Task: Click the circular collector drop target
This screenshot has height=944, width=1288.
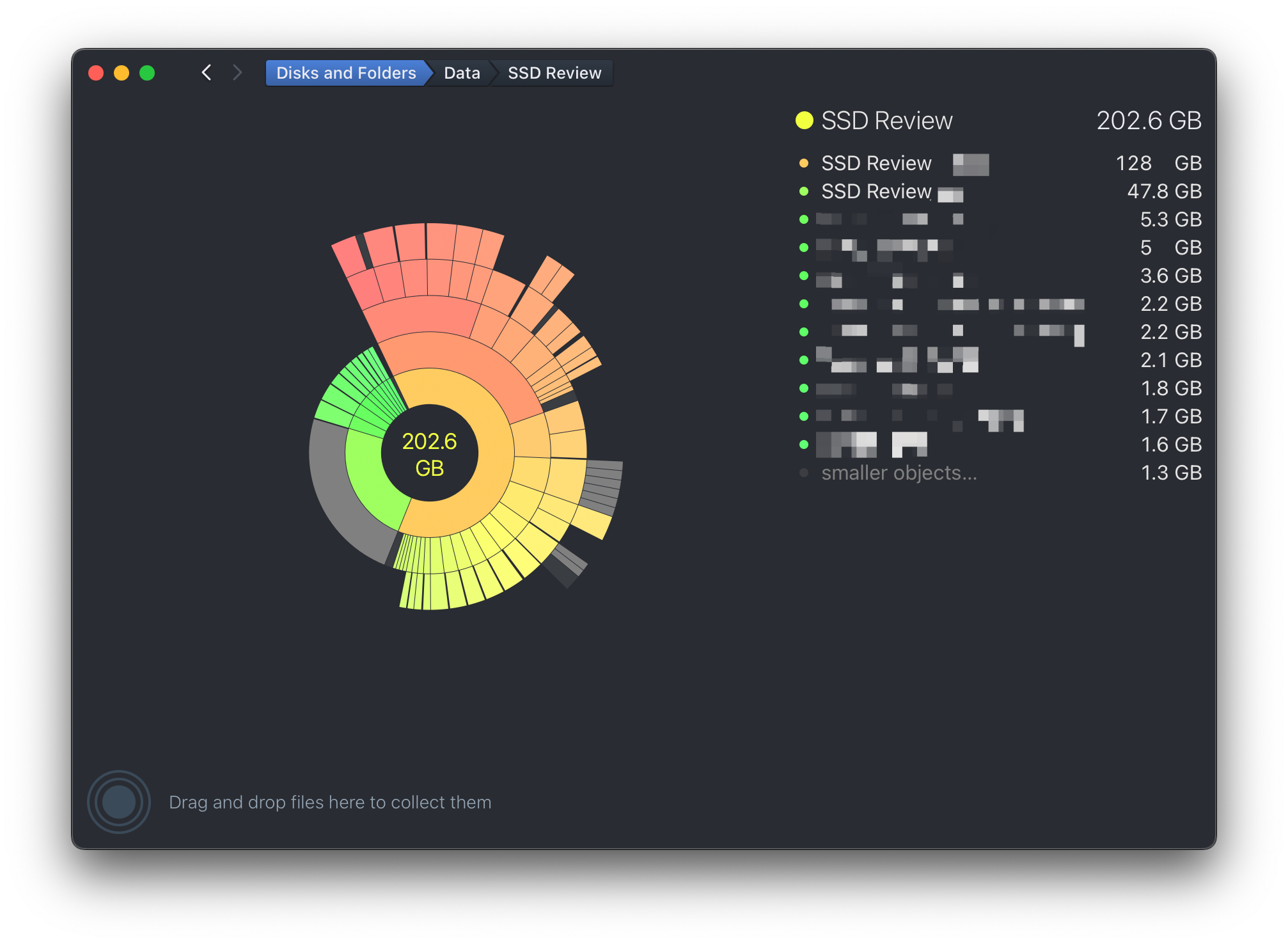Action: 119,802
